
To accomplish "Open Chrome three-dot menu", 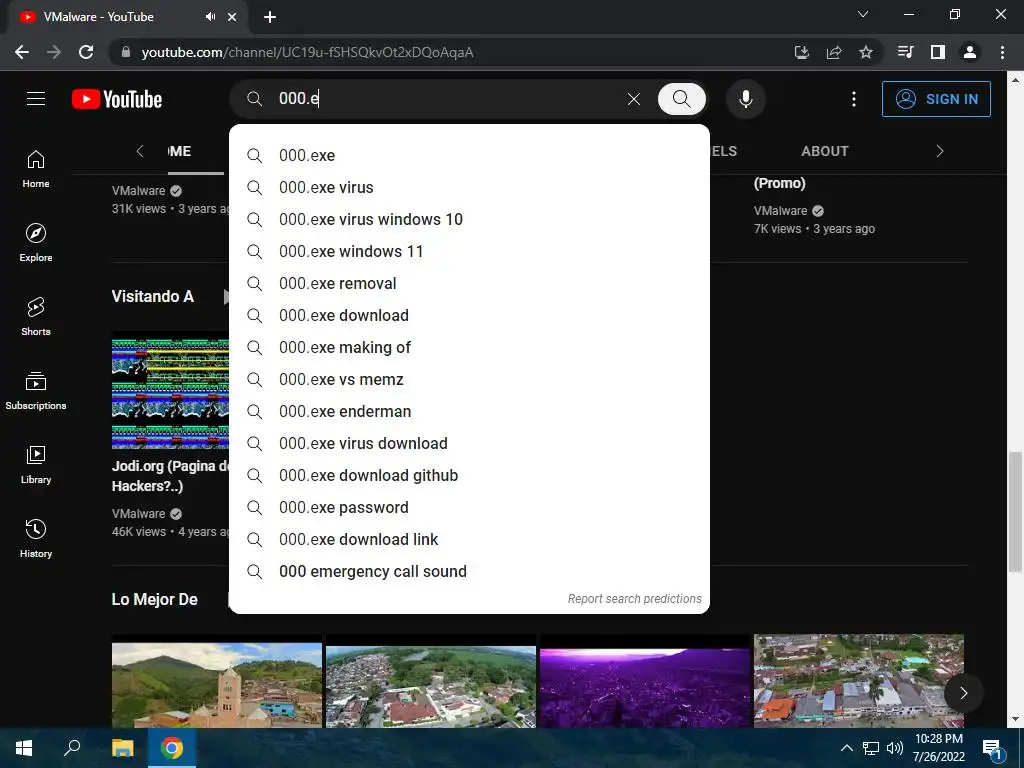I will point(1002,52).
